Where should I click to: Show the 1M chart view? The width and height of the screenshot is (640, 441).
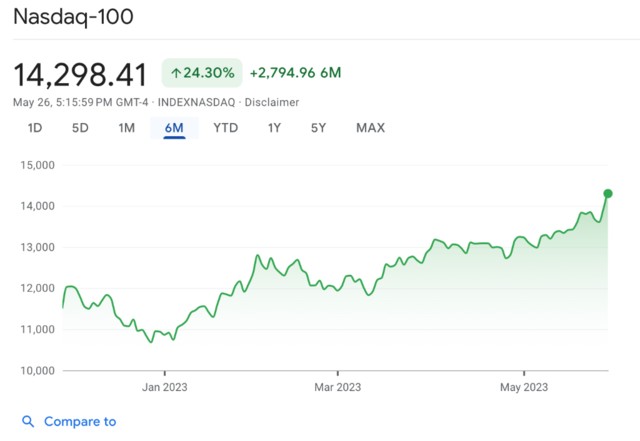[126, 128]
